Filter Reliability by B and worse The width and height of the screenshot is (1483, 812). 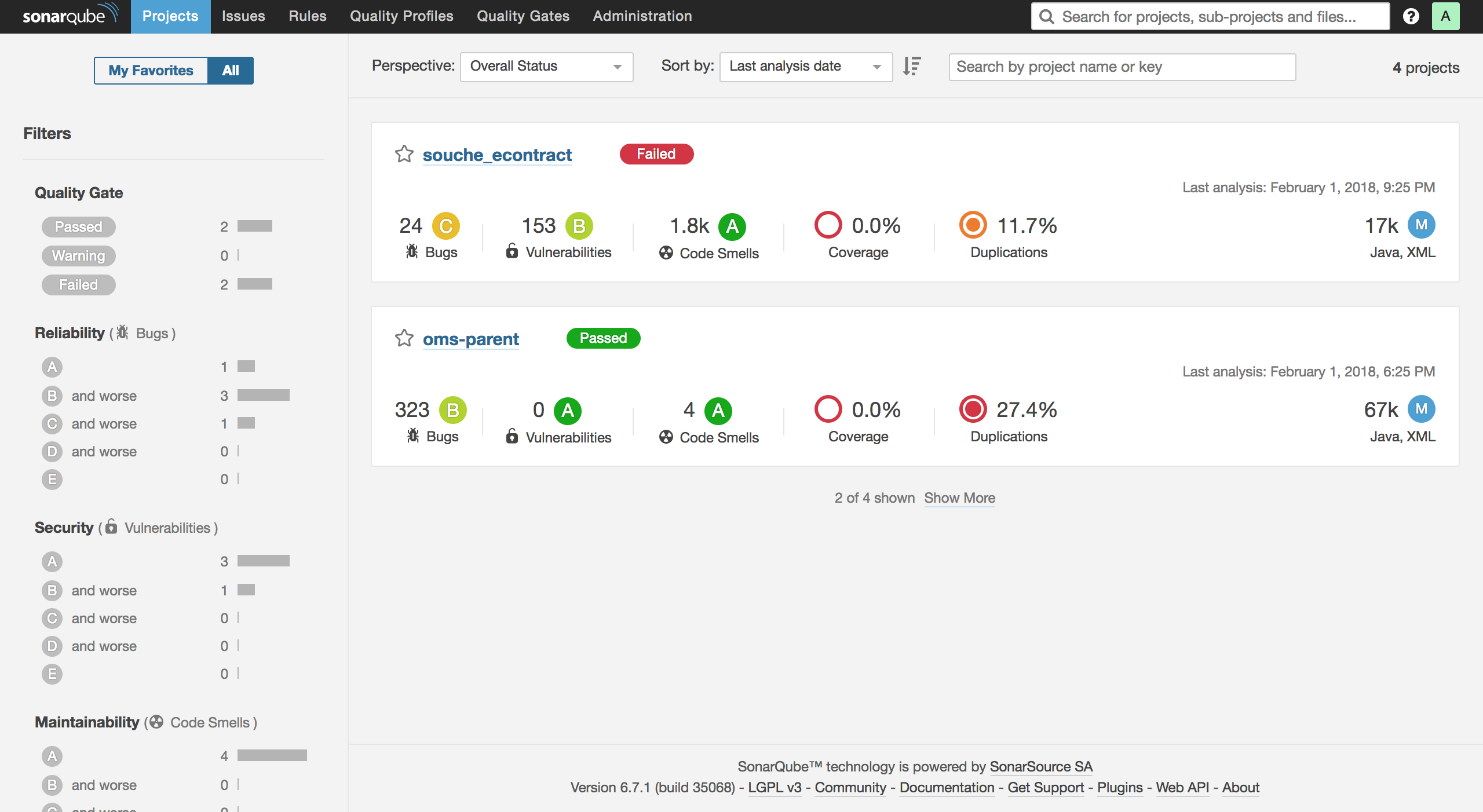pyautogui.click(x=89, y=396)
